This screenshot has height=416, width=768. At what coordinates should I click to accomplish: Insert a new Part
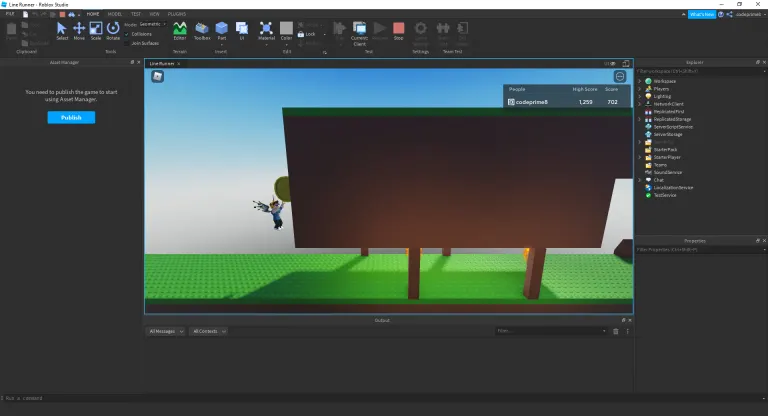tap(222, 30)
